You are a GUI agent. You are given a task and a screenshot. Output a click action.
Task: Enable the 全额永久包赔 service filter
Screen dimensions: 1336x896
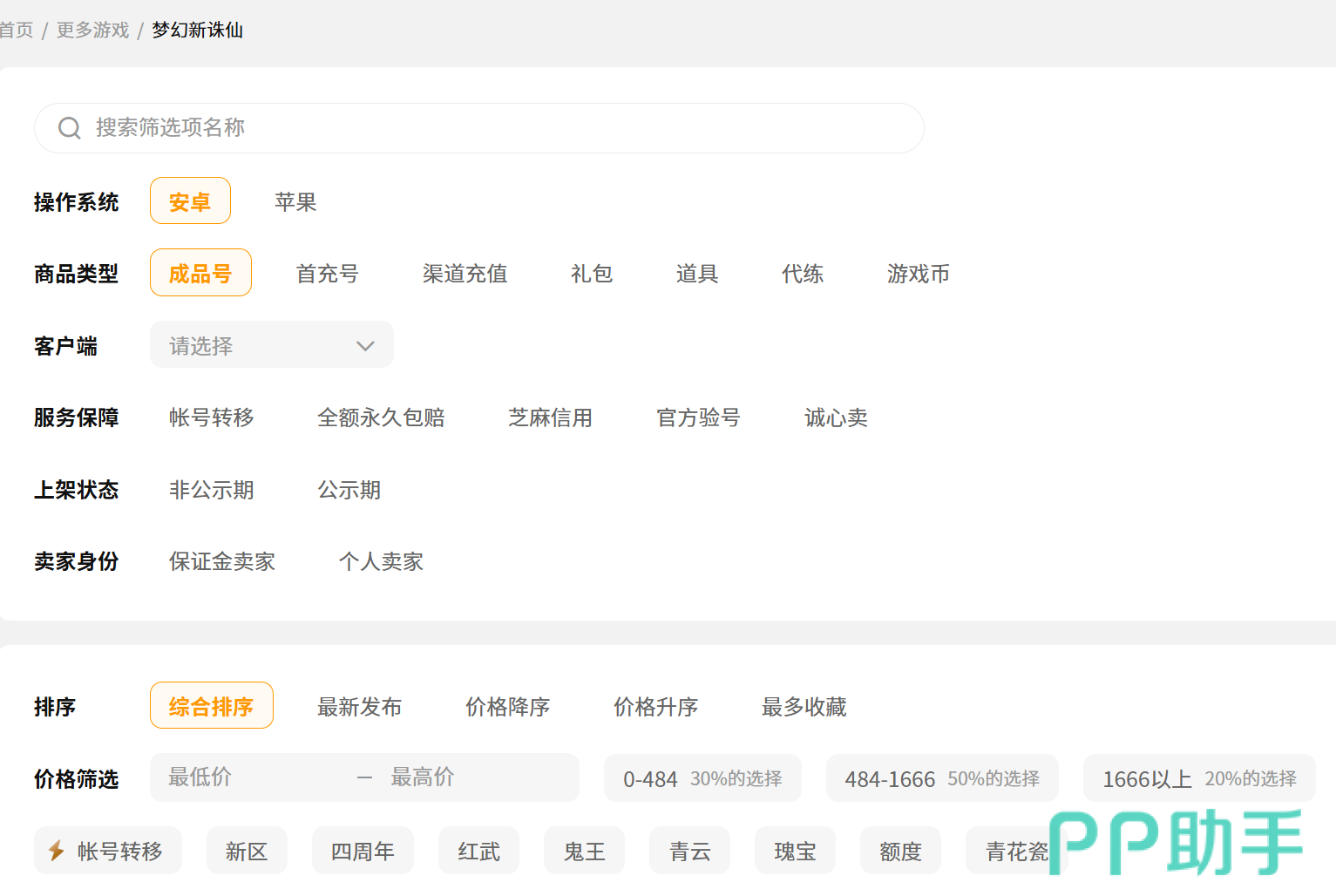click(x=381, y=417)
